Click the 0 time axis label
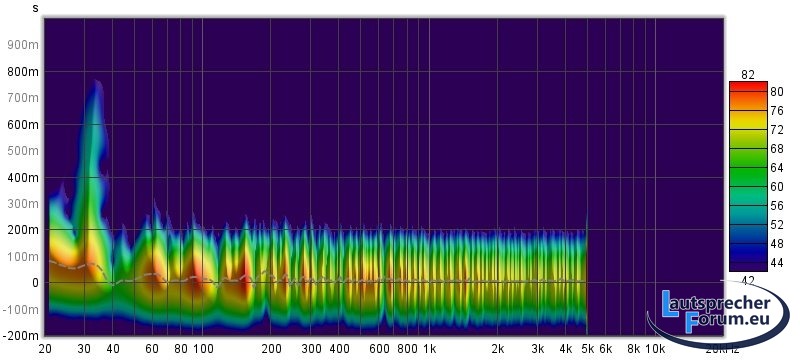 (x=35, y=283)
